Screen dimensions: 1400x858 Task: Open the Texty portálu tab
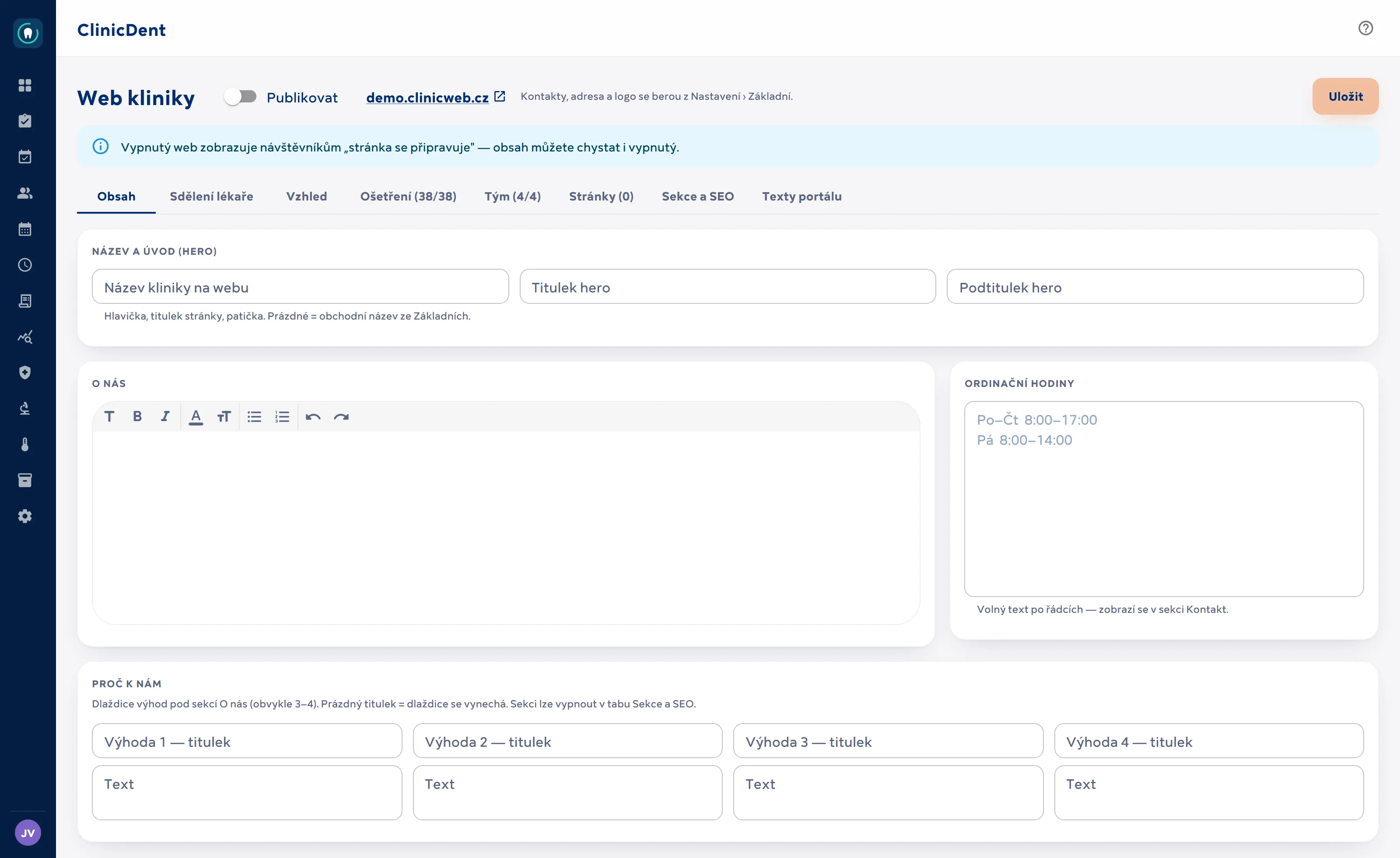801,197
